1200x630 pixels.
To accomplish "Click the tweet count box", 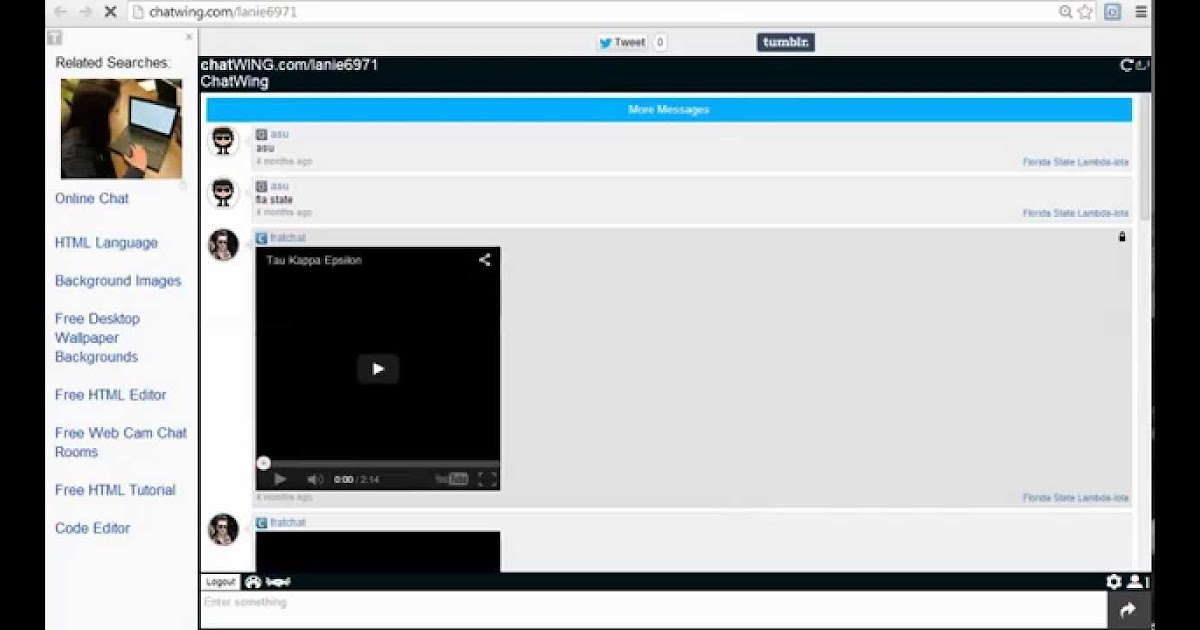I will 660,42.
